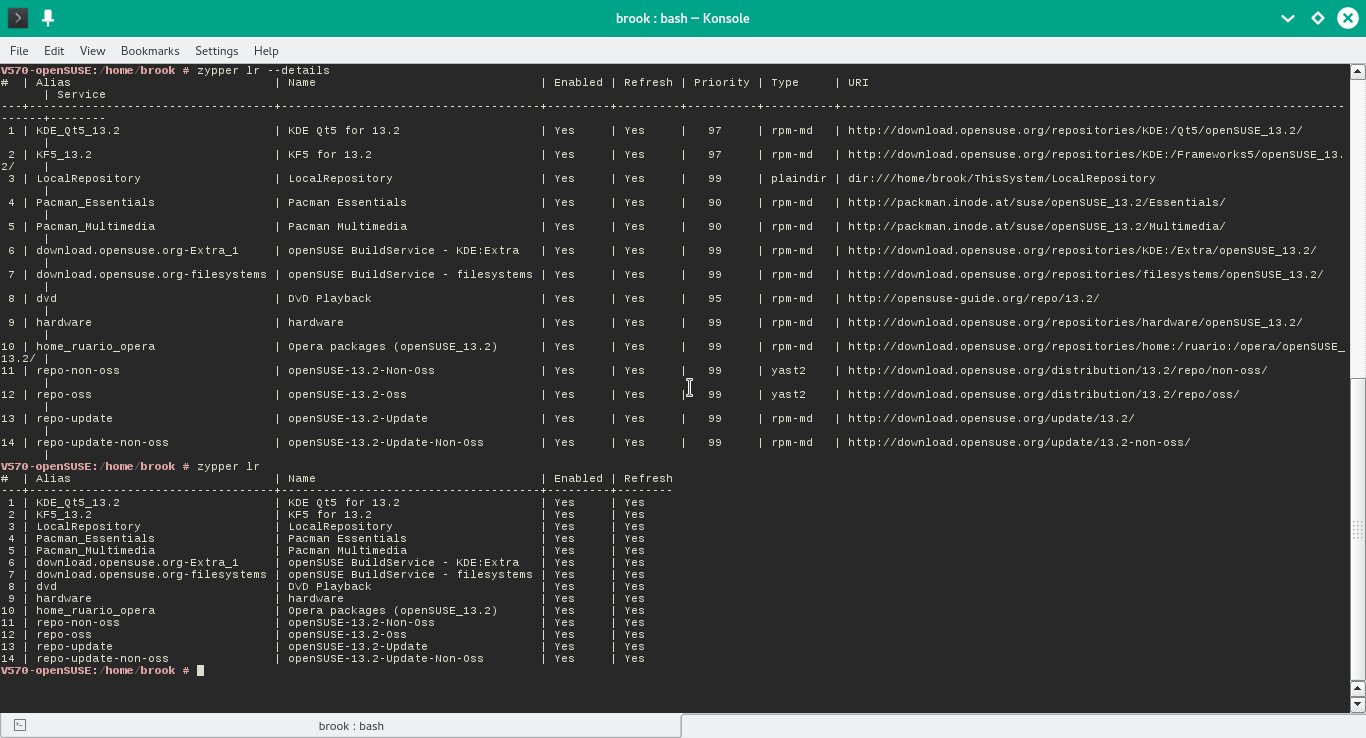
Task: Open the File menu
Action: [19, 51]
